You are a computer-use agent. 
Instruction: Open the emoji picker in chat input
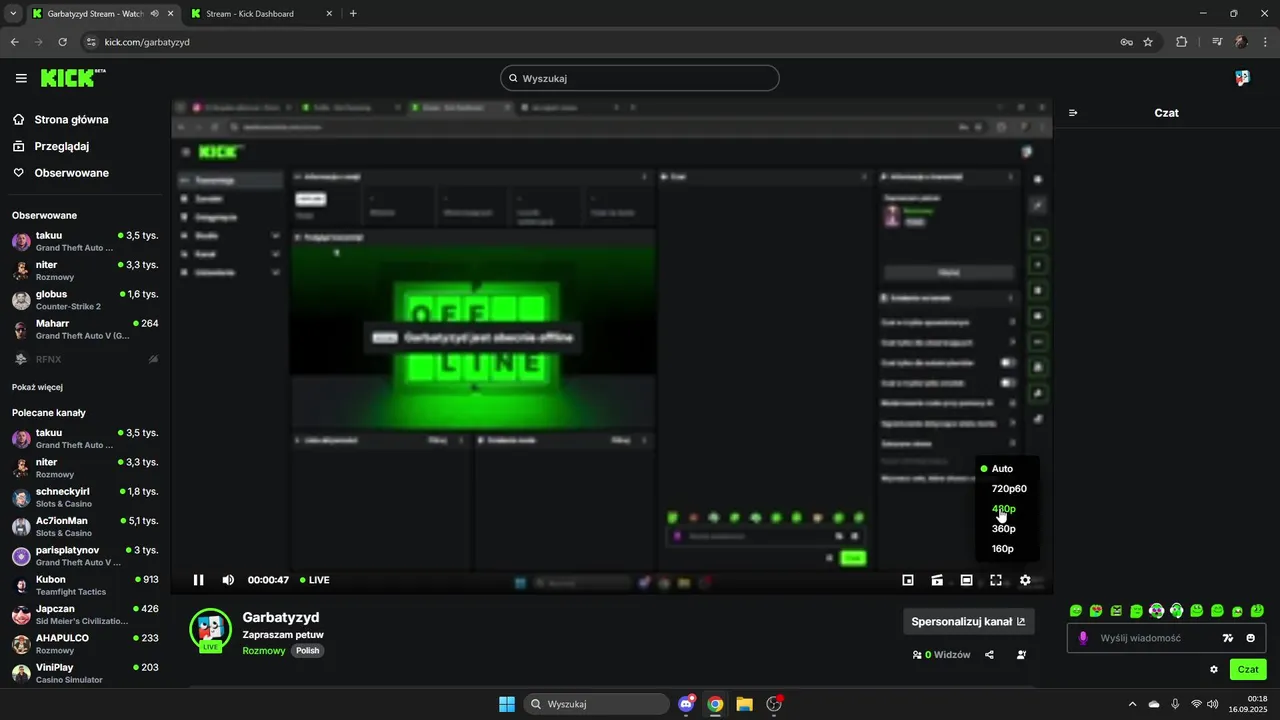1250,638
